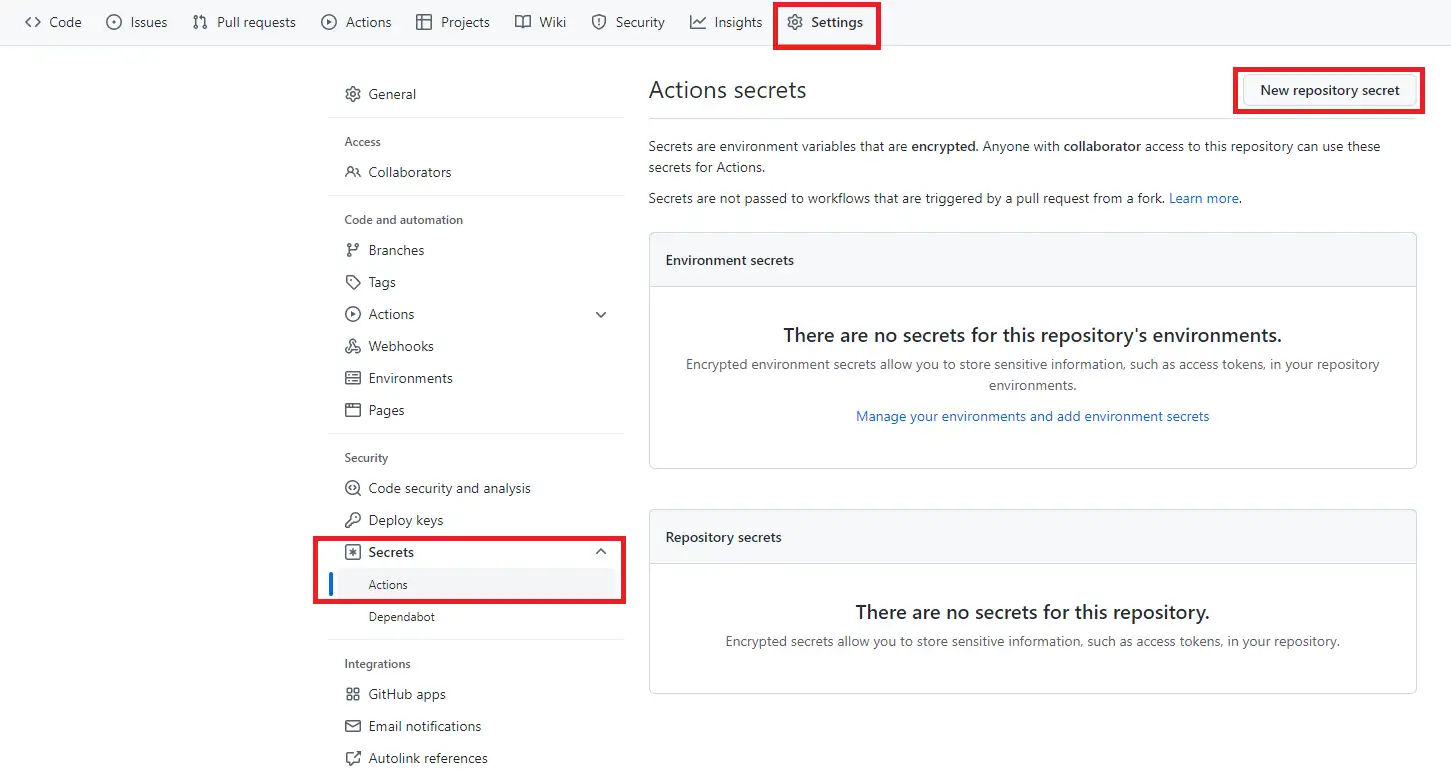Select Dependabot under Secrets
Image resolution: width=1451 pixels, height=779 pixels.
tap(401, 617)
